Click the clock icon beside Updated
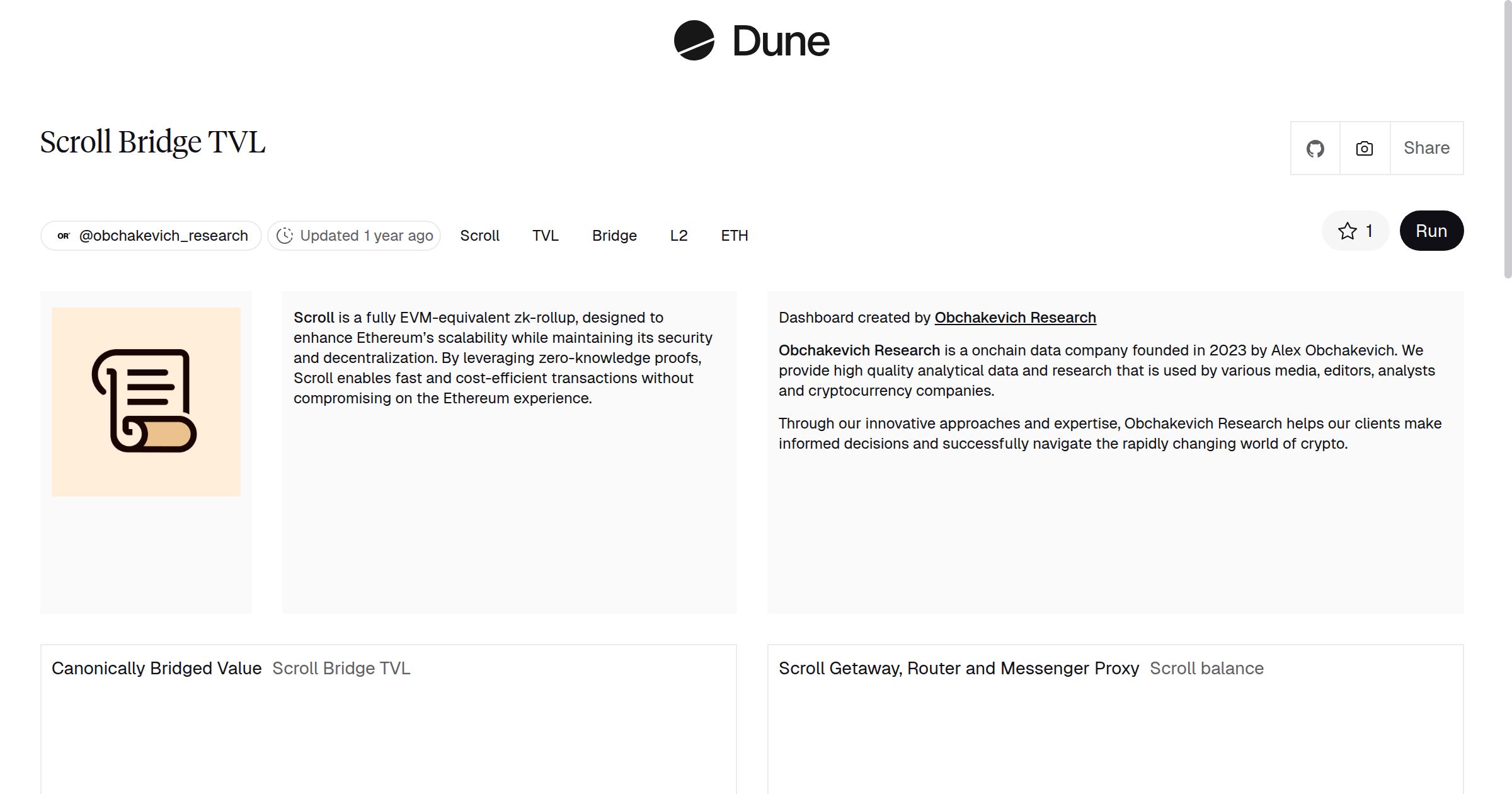This screenshot has height=794, width=1512. (x=285, y=236)
